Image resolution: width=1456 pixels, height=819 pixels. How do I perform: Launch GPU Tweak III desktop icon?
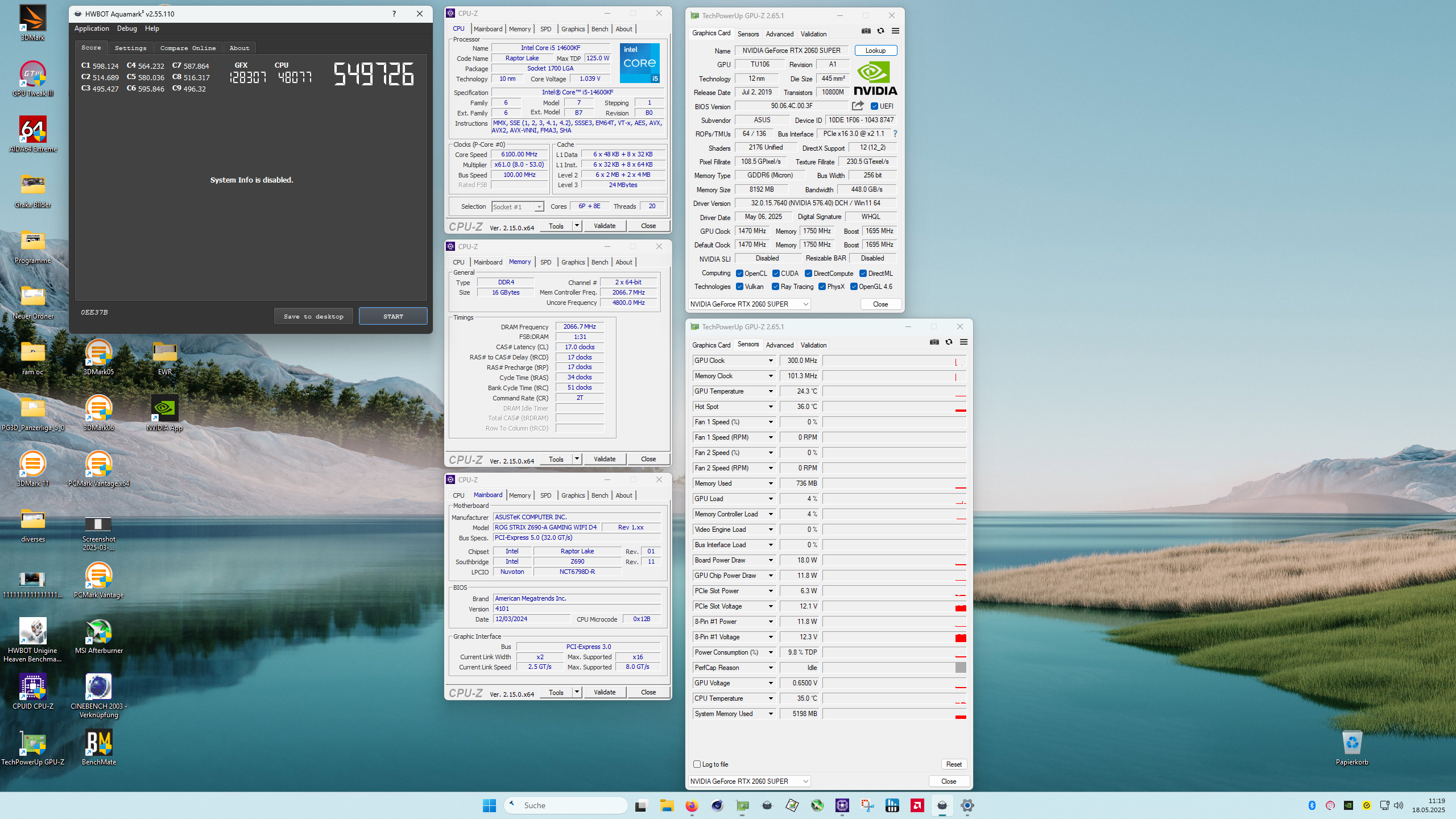32,78
